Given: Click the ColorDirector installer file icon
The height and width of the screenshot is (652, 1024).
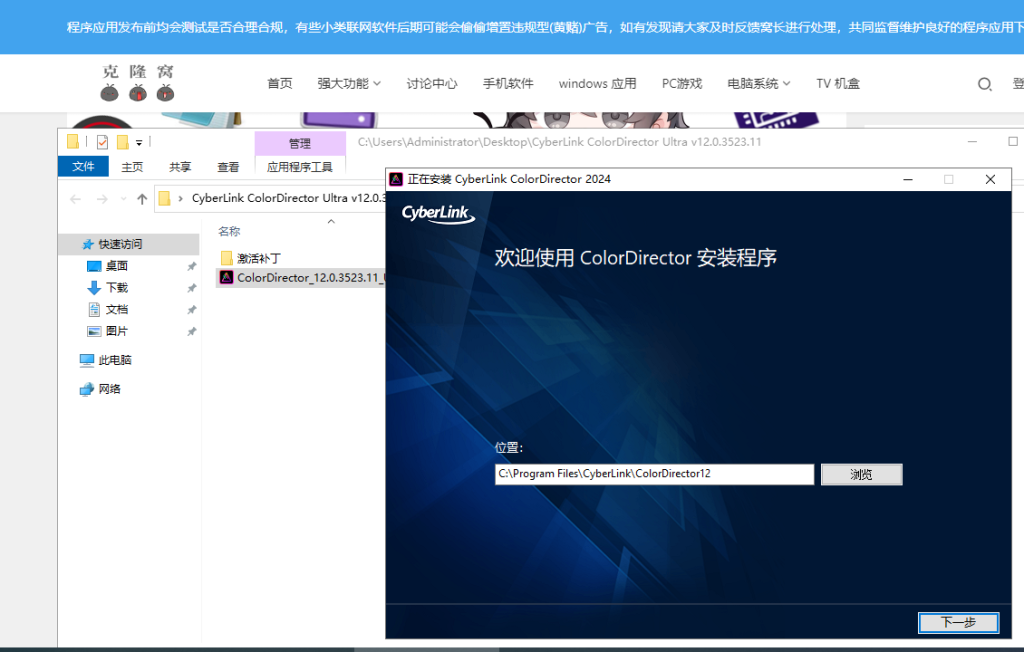Looking at the screenshot, I should click(x=227, y=278).
